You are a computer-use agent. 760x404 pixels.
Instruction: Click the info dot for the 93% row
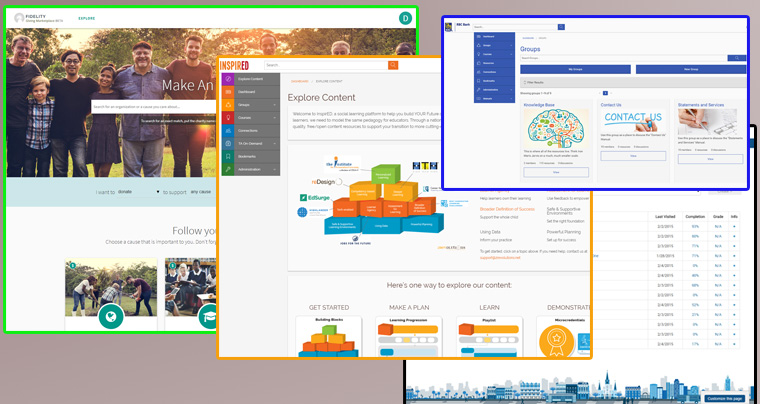[734, 226]
